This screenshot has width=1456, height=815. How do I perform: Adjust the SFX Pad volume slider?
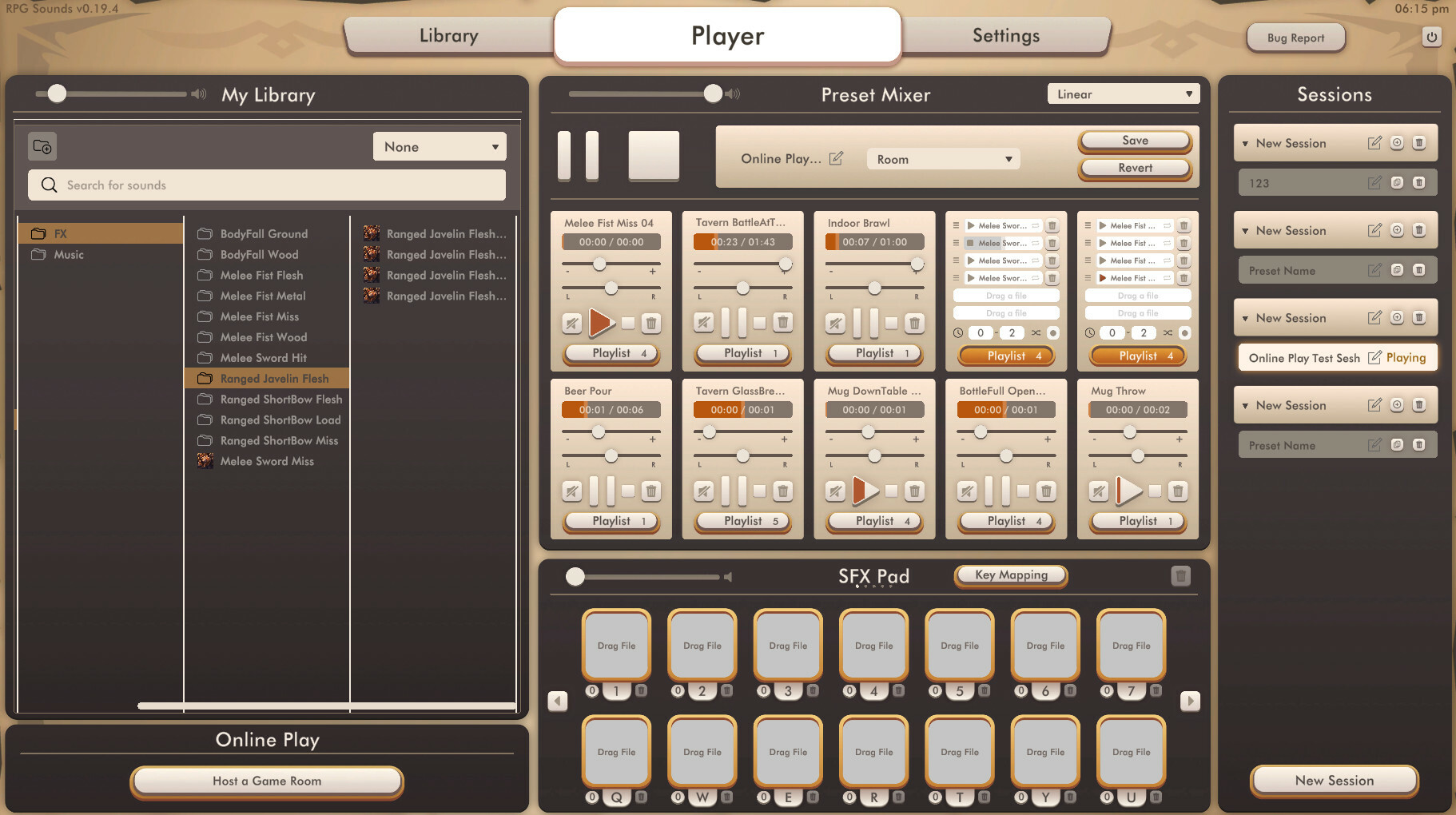point(574,575)
